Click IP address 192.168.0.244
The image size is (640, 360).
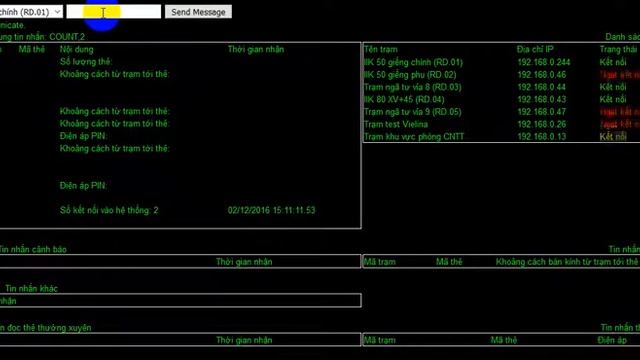pyautogui.click(x=544, y=62)
